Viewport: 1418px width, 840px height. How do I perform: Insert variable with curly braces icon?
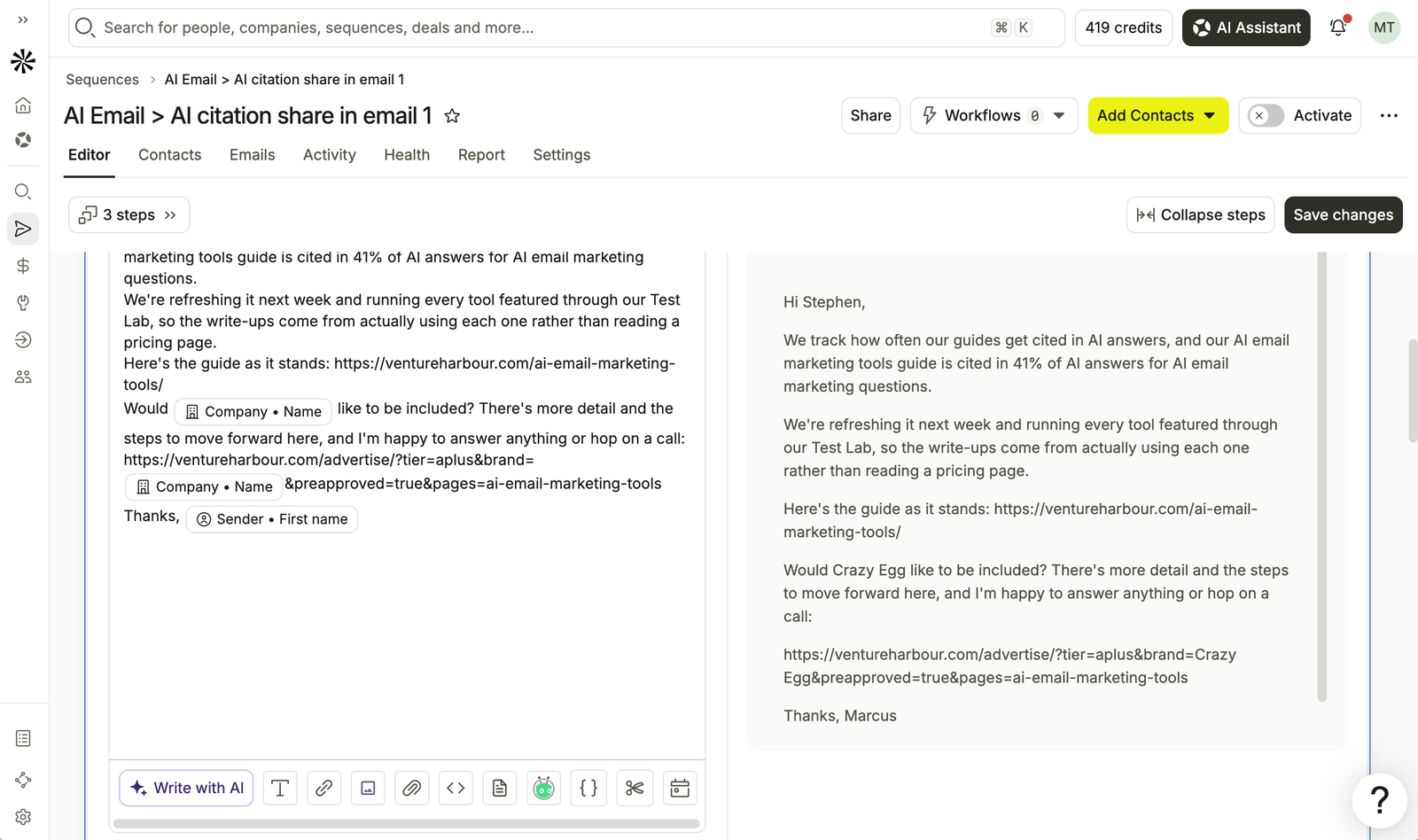click(588, 788)
